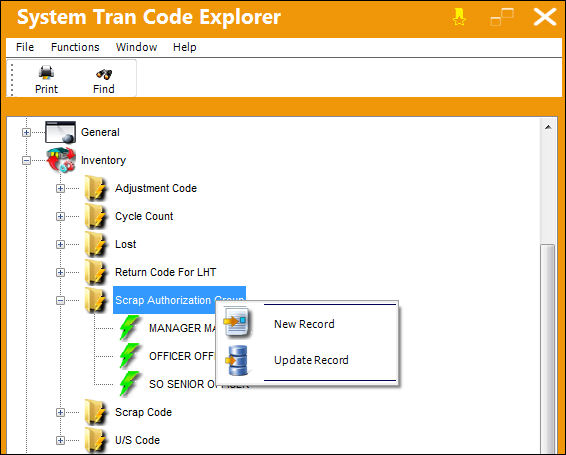The height and width of the screenshot is (455, 566).
Task: Select the Inventory tree item
Action: (103, 160)
